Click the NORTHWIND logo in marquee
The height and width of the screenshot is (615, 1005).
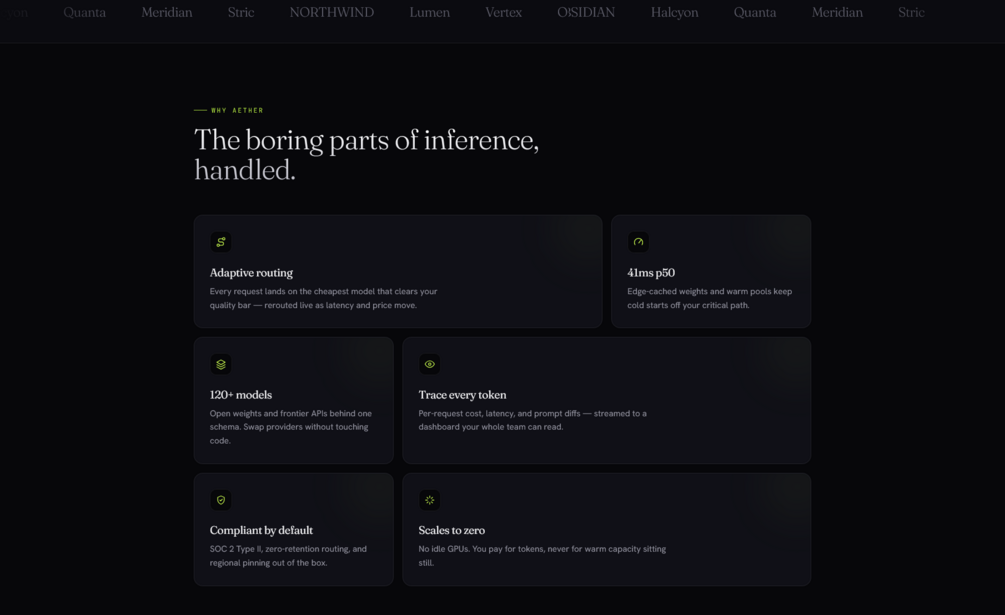coord(331,12)
